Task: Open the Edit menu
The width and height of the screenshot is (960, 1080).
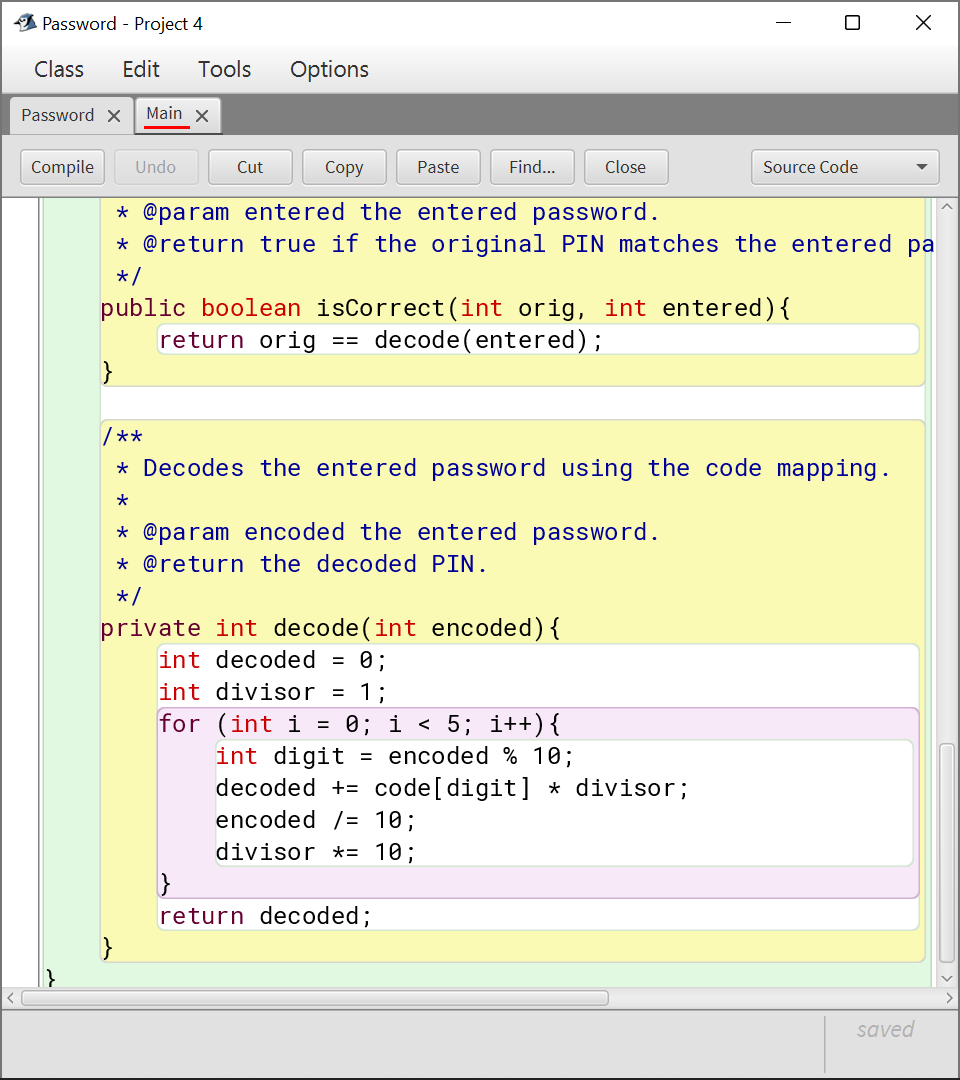Action: 141,70
